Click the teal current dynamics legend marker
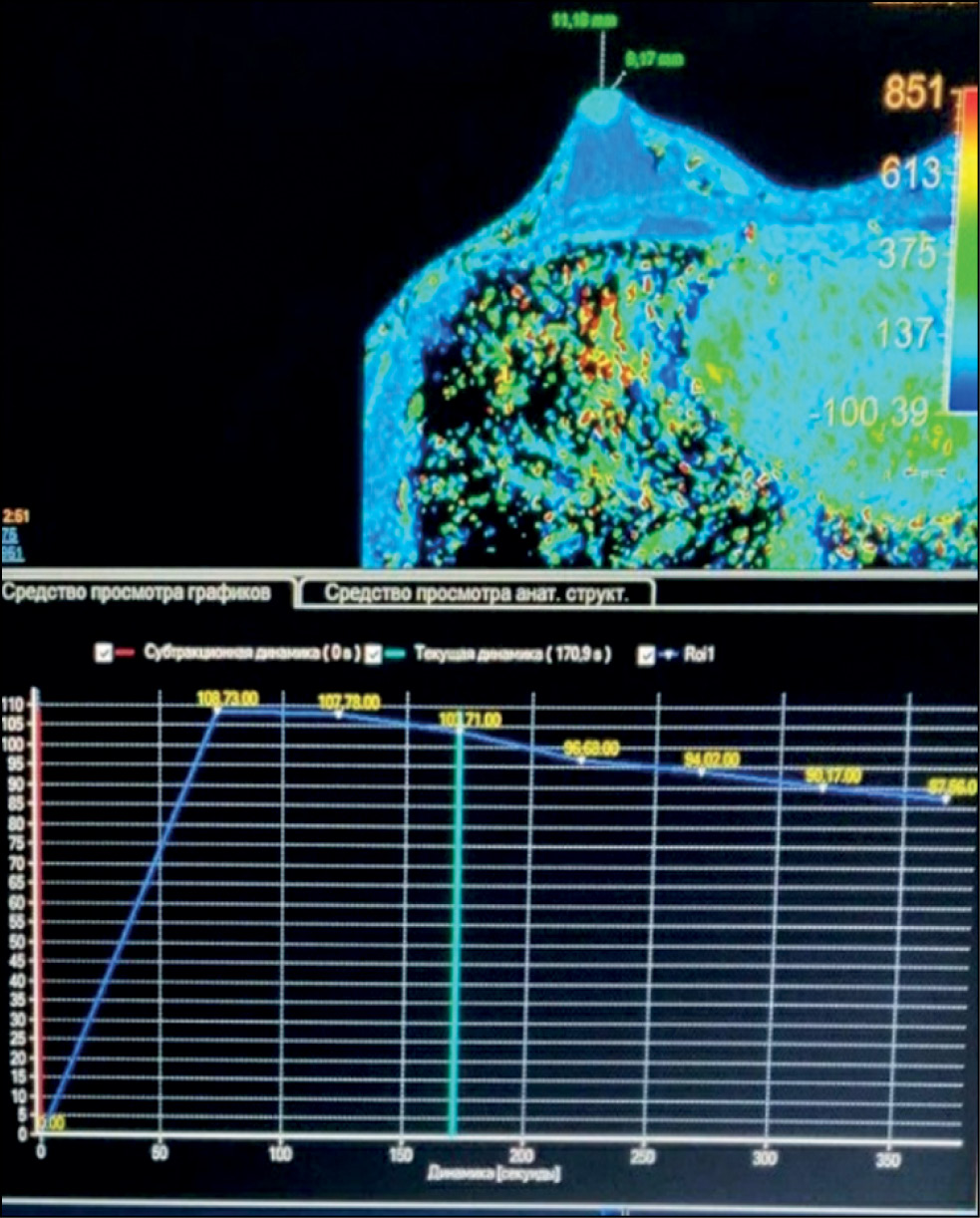 tap(395, 655)
